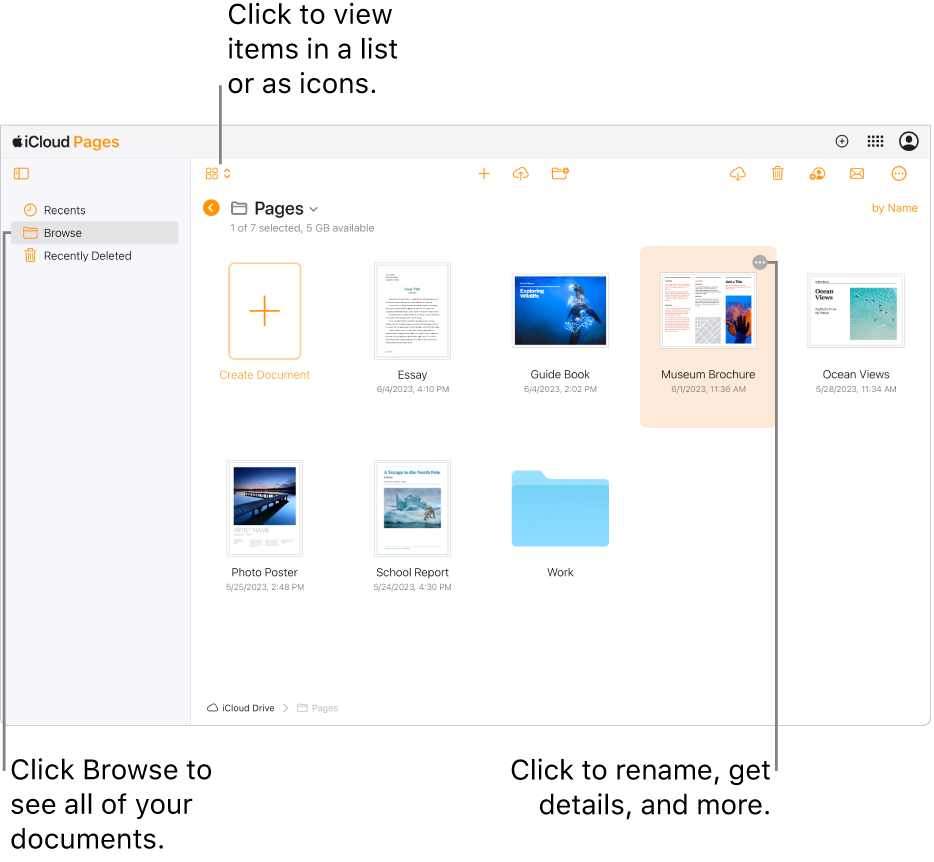The image size is (934, 862).
Task: Send a copy using the envelope icon
Action: coord(857,174)
